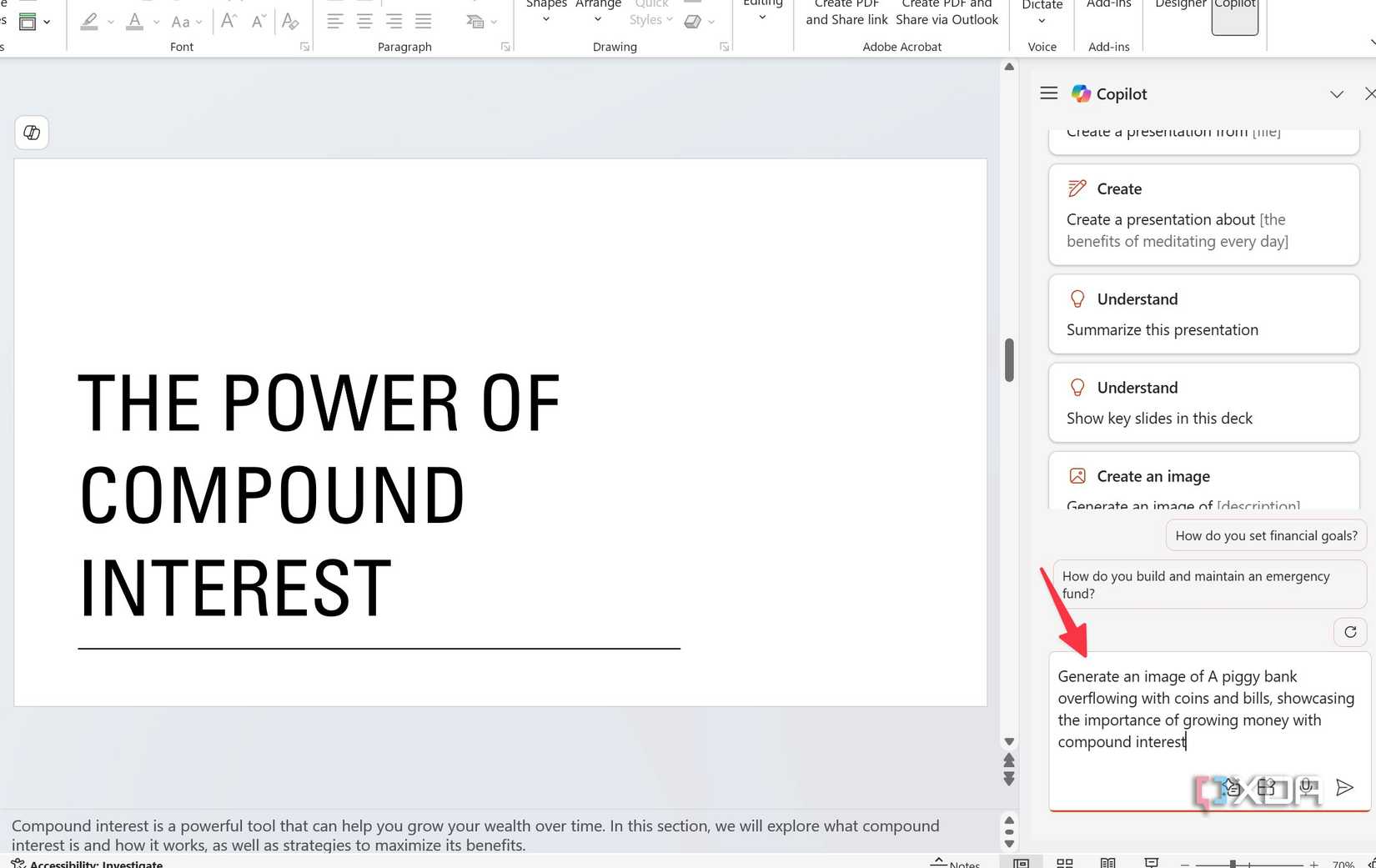Open the Copilot hamburger menu
This screenshot has height=868, width=1376.
click(x=1049, y=93)
